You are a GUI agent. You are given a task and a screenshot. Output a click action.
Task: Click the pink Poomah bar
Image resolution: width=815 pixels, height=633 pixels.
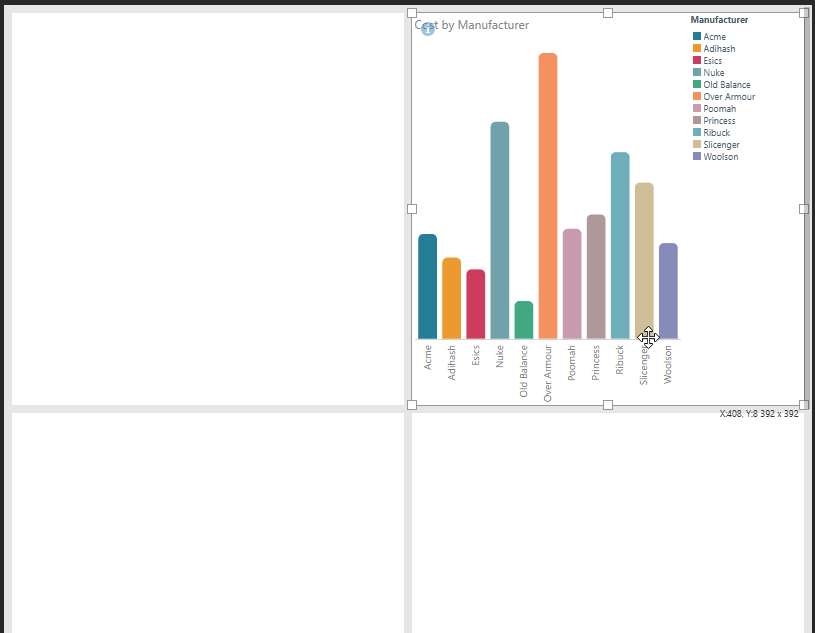tap(572, 284)
